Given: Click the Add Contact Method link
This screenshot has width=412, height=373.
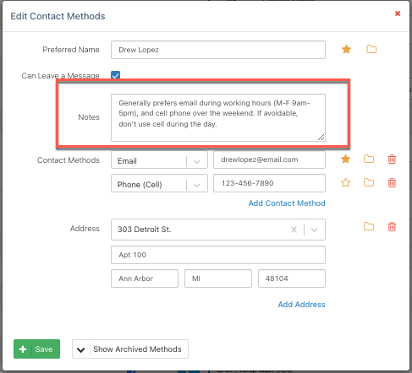Looking at the screenshot, I should 287,203.
